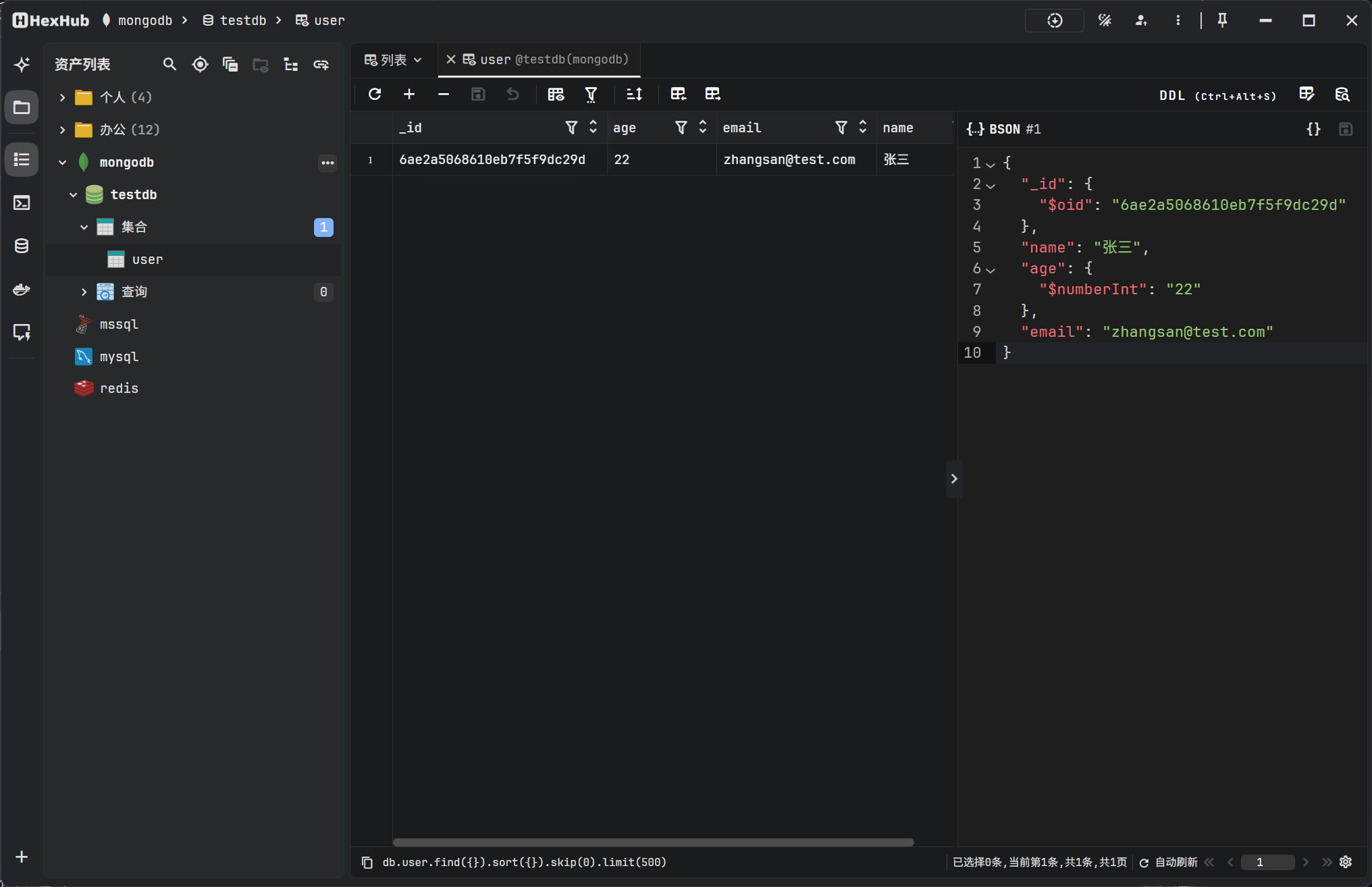Open mongodb more options button

click(327, 163)
